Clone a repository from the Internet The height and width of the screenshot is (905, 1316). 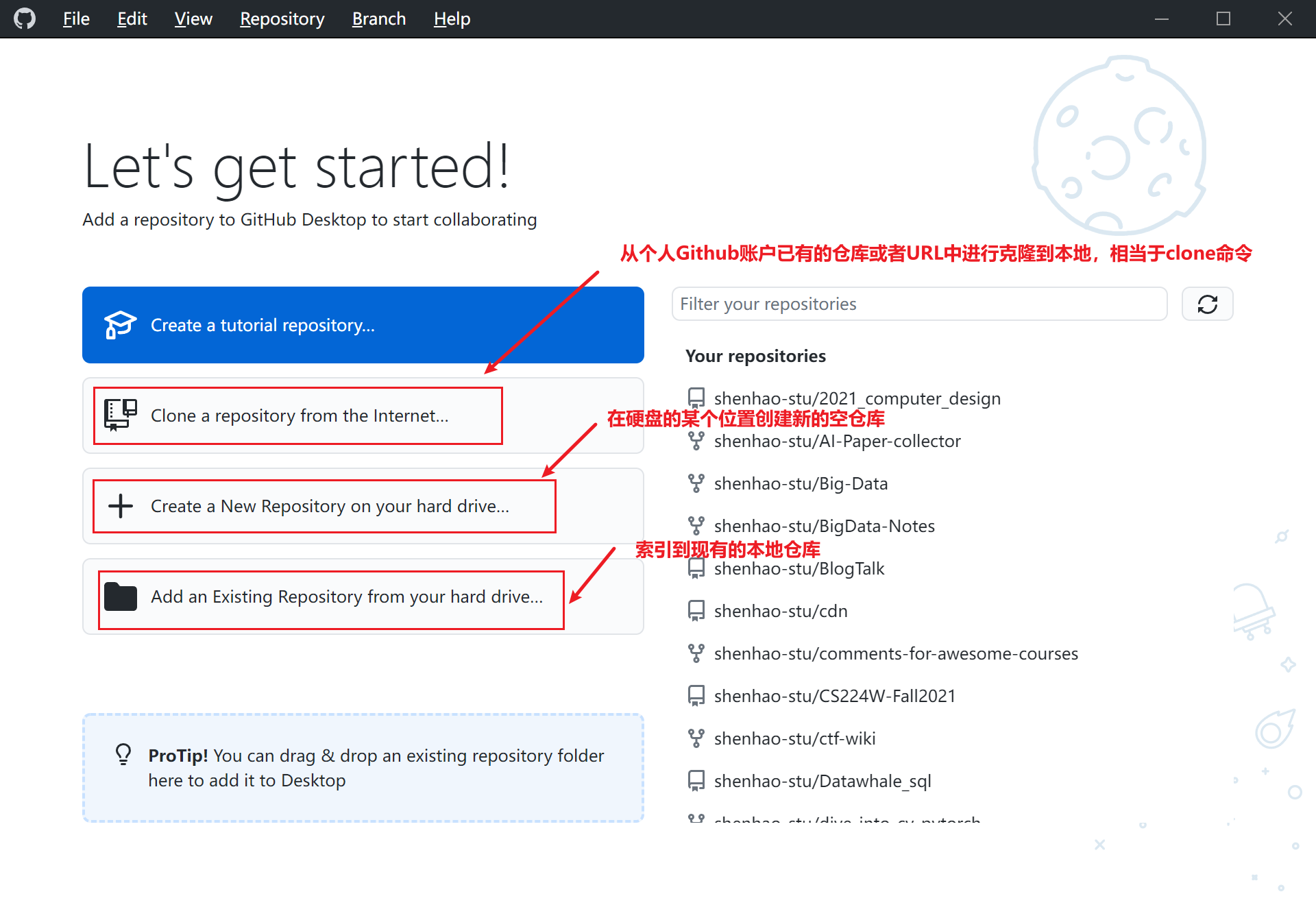click(x=299, y=415)
